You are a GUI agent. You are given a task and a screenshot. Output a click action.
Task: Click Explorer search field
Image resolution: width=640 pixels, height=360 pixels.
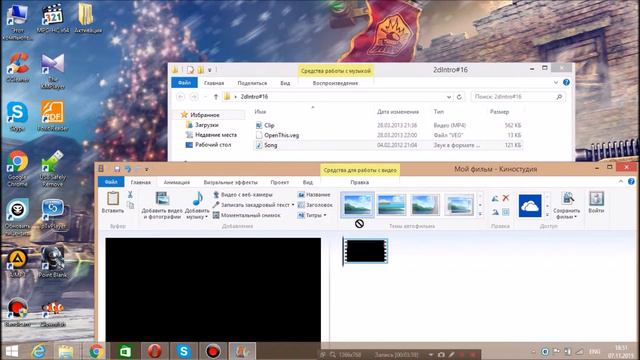[x=518, y=97]
